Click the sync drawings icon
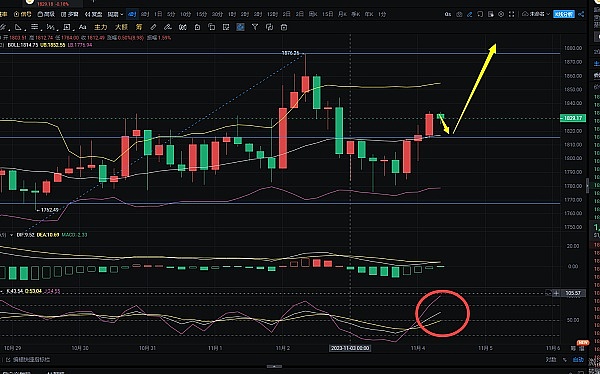Viewport: 600px width, 374px height. [269, 27]
